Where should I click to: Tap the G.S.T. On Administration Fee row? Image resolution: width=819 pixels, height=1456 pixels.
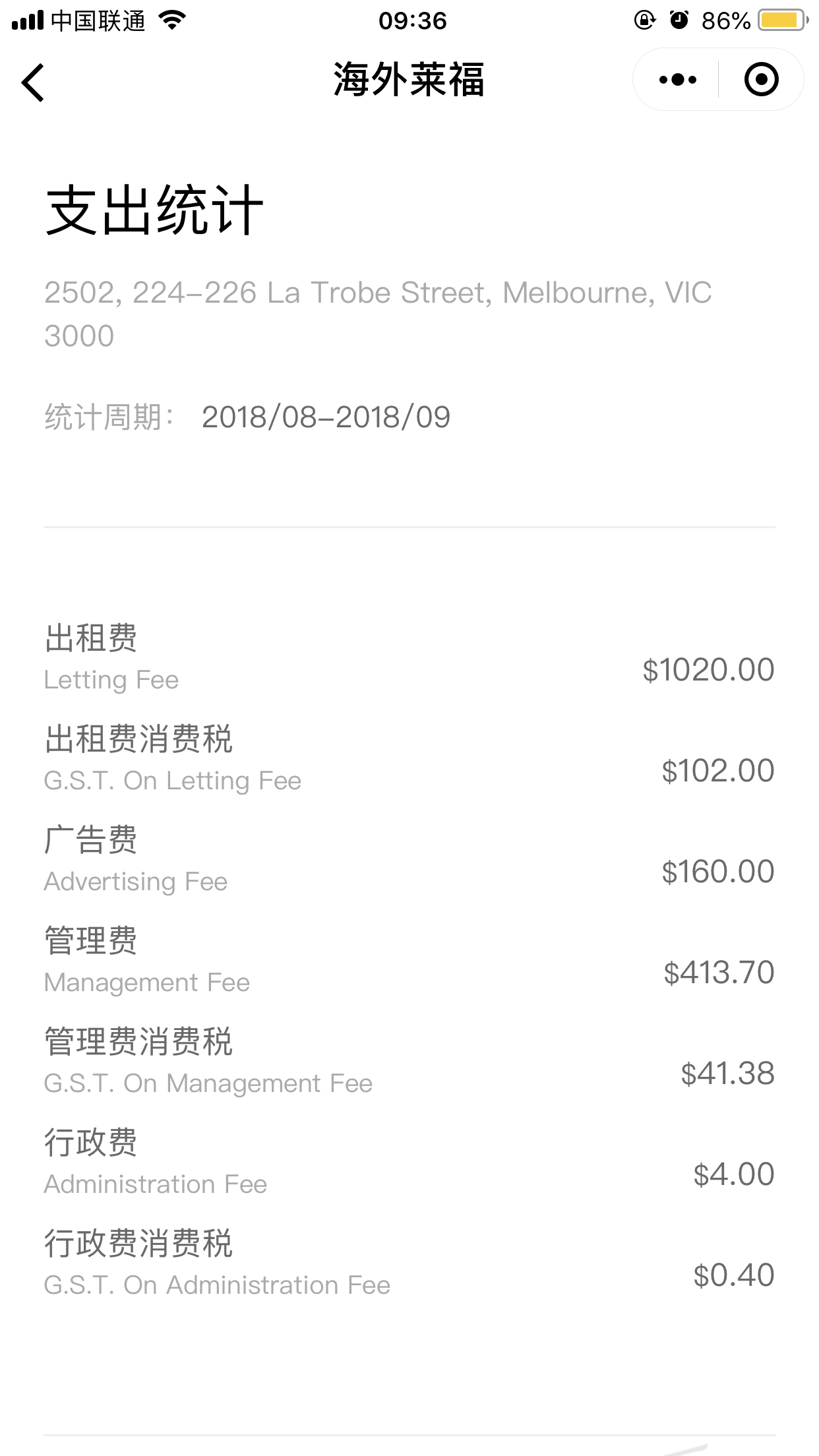[x=409, y=1263]
